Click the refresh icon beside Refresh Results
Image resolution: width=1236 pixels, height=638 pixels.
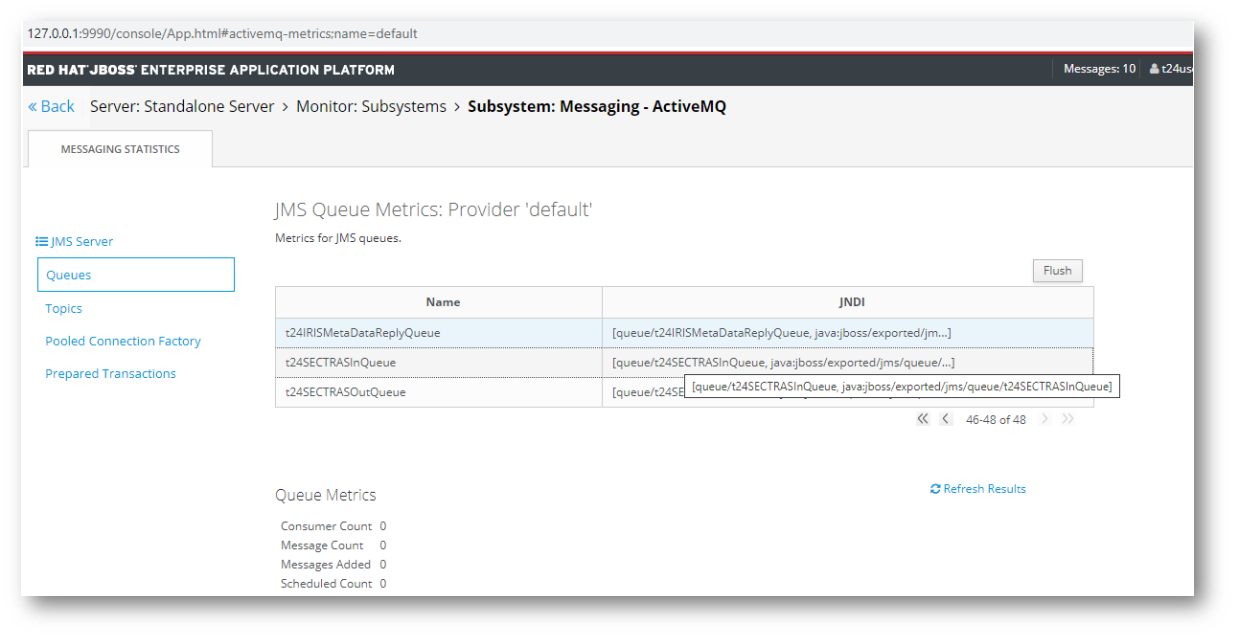935,489
